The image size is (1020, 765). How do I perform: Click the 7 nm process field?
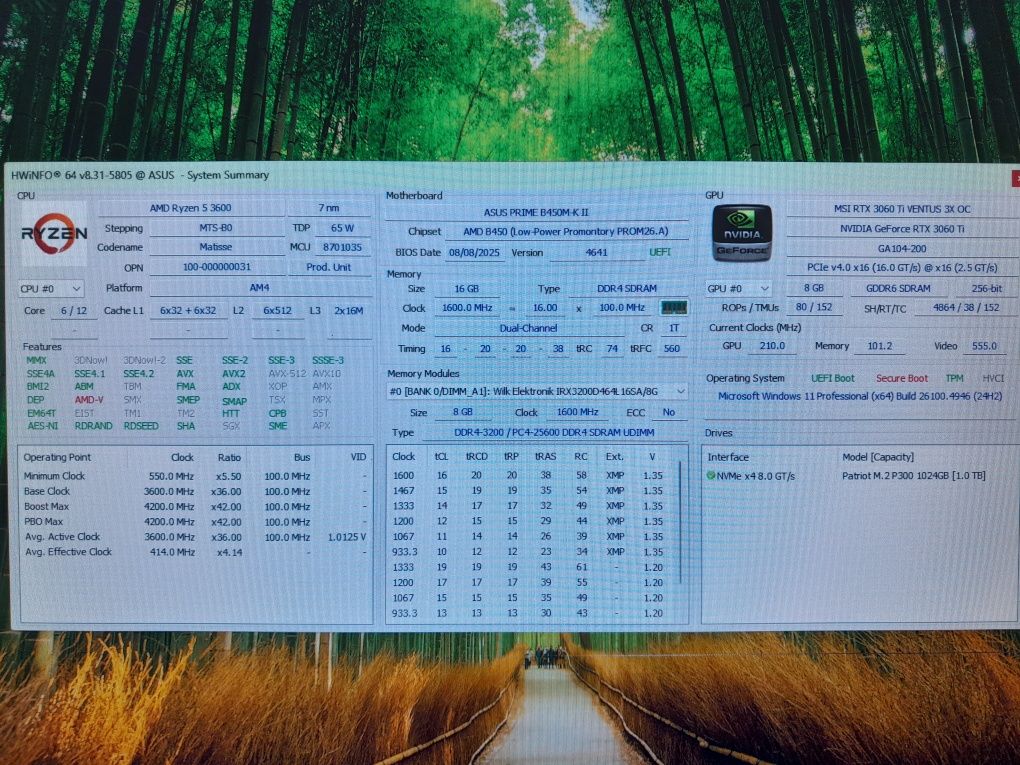point(329,208)
